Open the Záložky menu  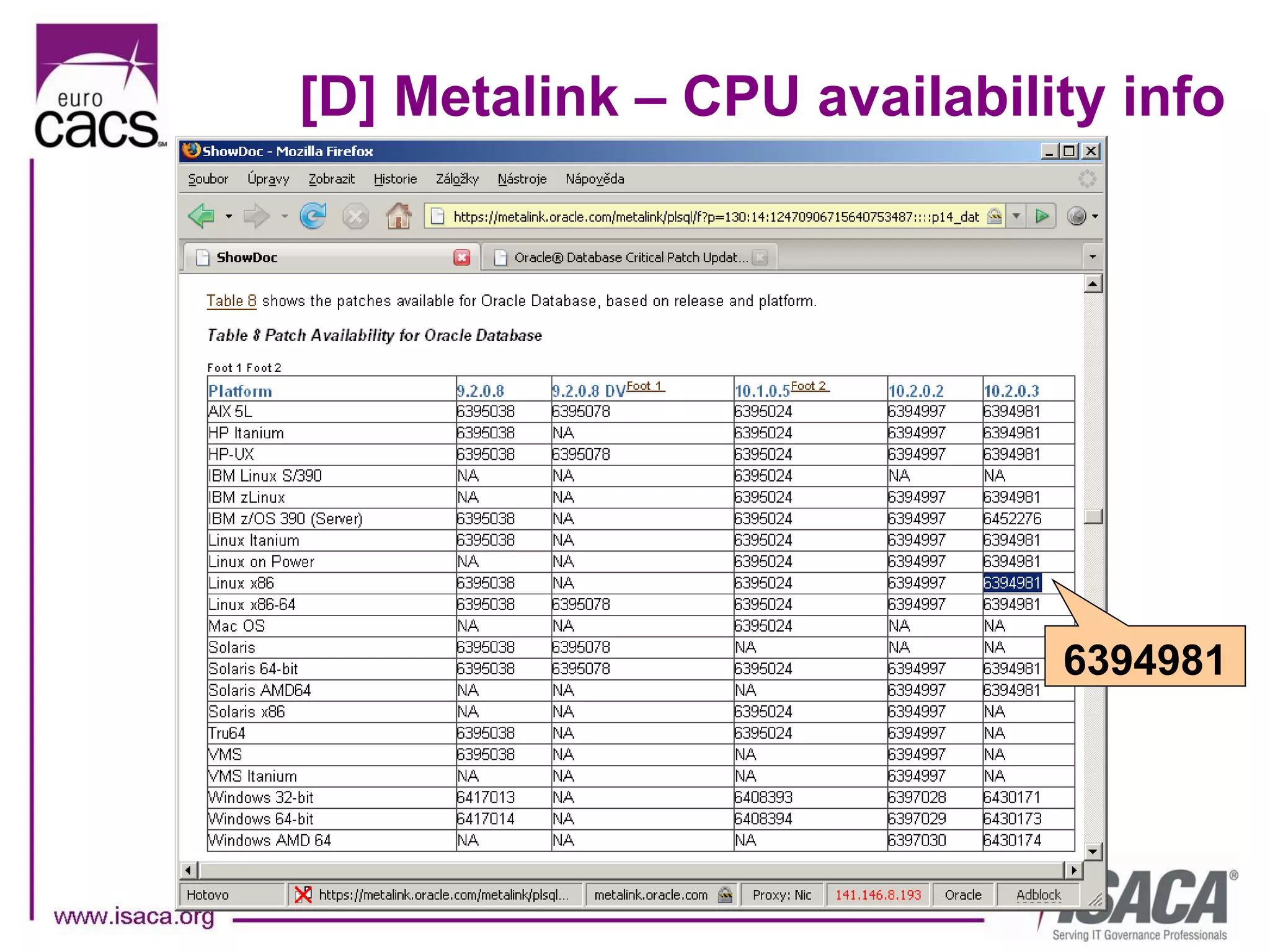click(457, 179)
